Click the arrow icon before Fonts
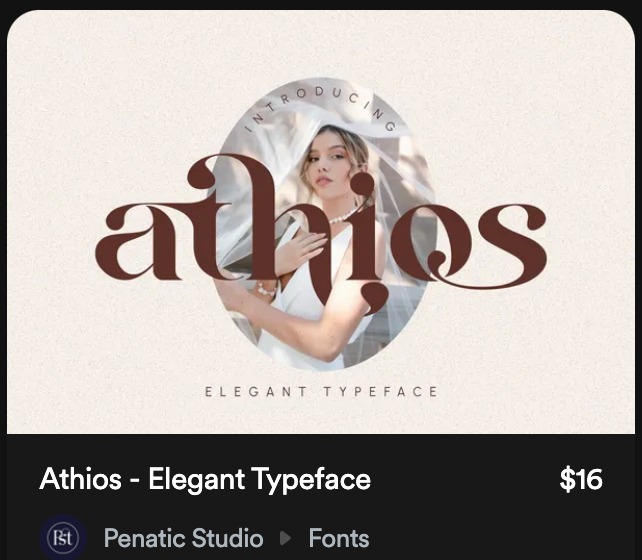 (285, 538)
